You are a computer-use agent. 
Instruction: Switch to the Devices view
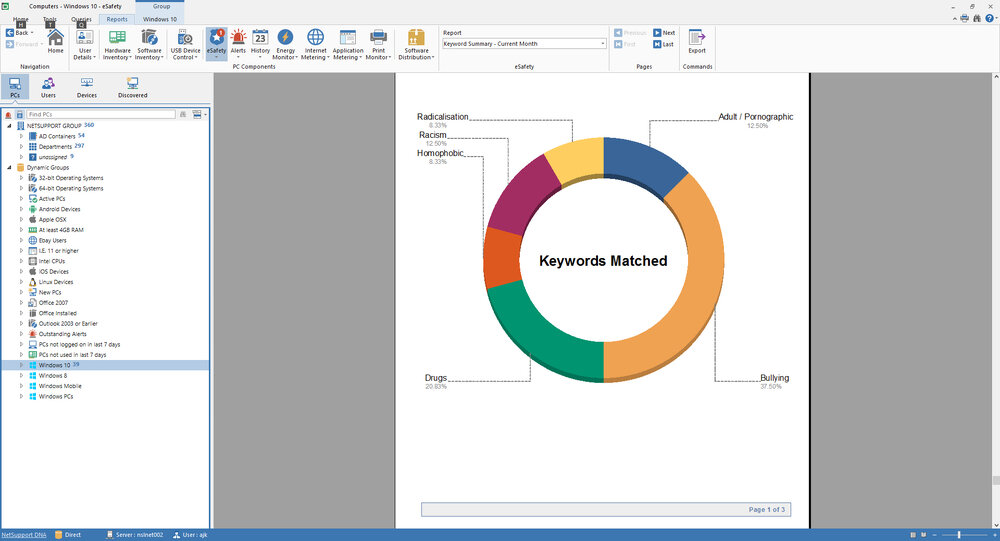[87, 87]
